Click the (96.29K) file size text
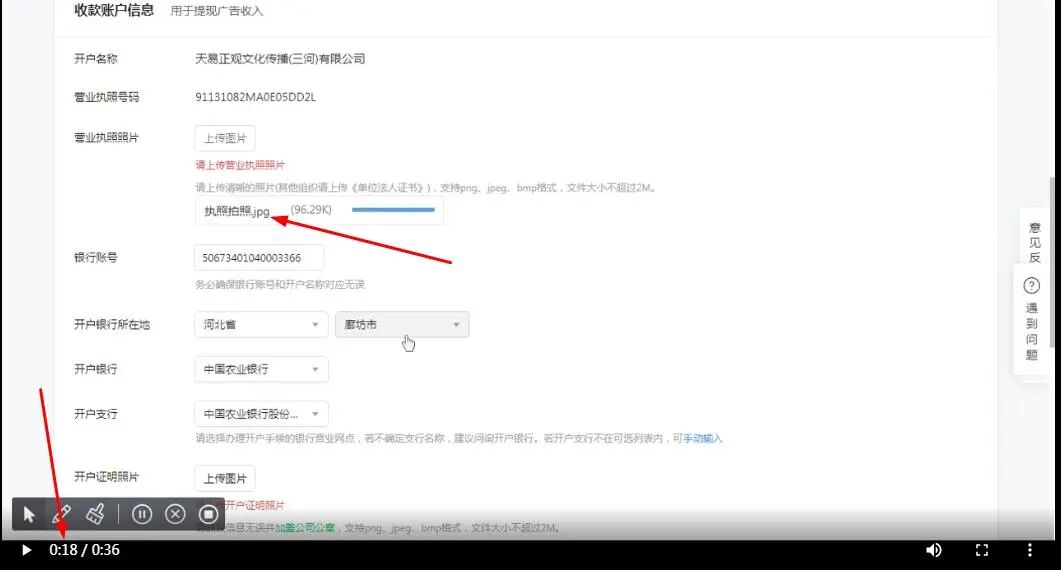Image resolution: width=1061 pixels, height=570 pixels. coord(311,210)
